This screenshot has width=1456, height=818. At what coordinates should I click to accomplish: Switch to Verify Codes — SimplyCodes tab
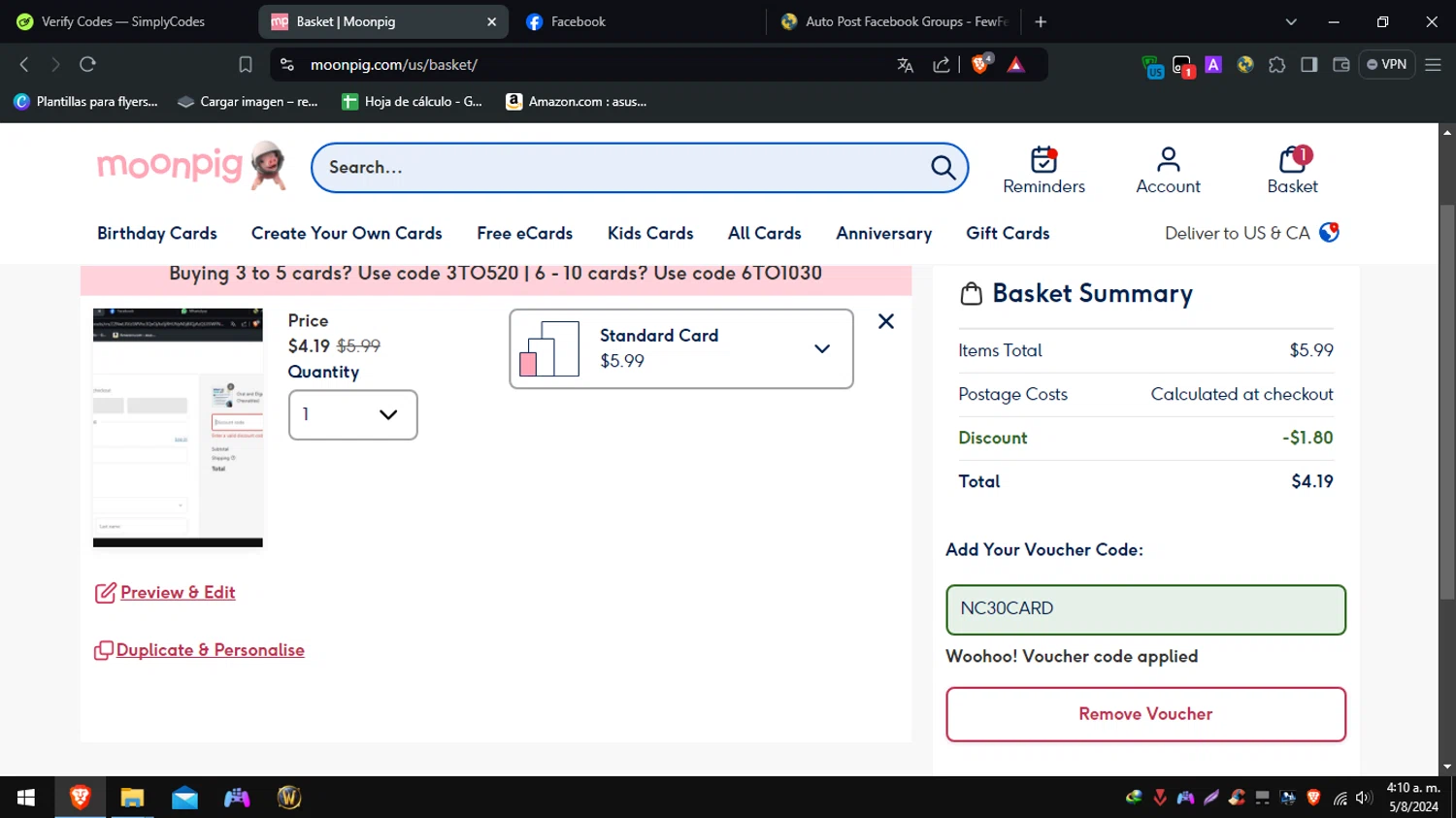124,21
